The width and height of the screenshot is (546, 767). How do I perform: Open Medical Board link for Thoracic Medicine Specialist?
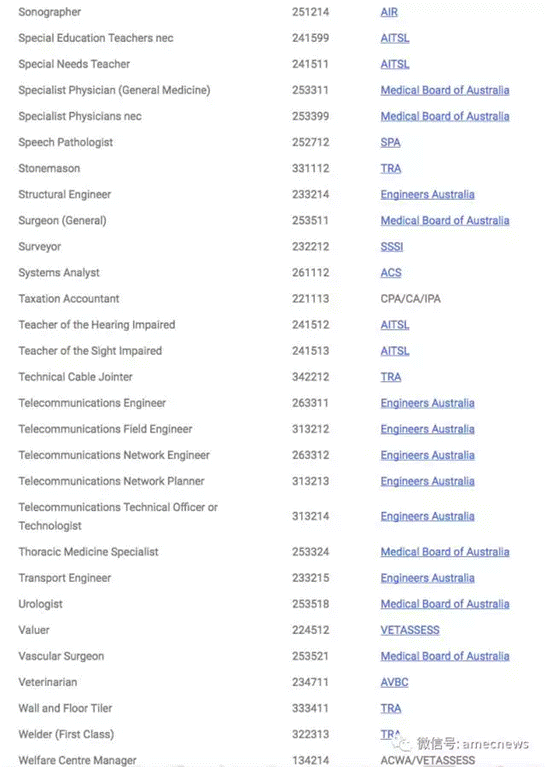[445, 552]
